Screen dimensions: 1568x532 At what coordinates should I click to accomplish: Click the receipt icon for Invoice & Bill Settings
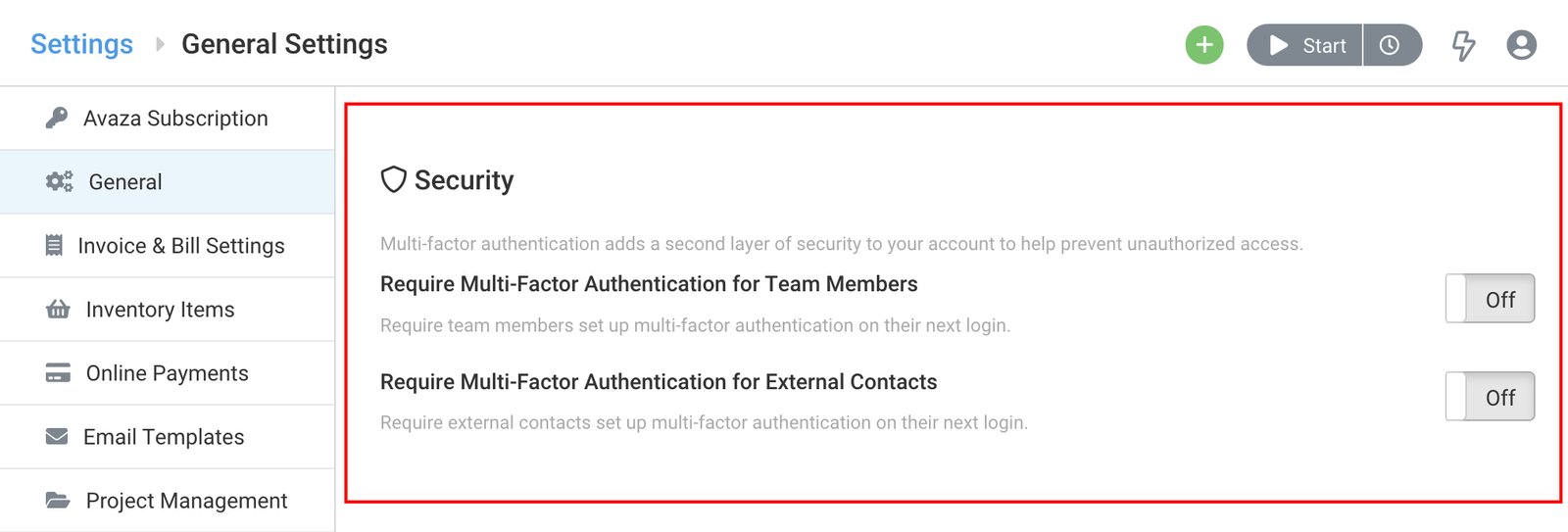coord(54,245)
